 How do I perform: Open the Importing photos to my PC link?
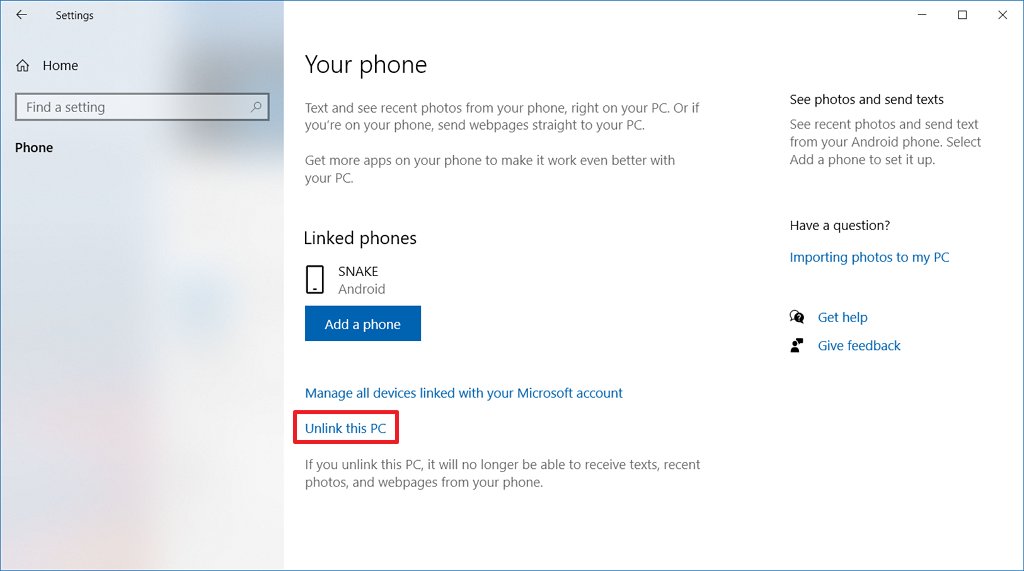pos(869,257)
